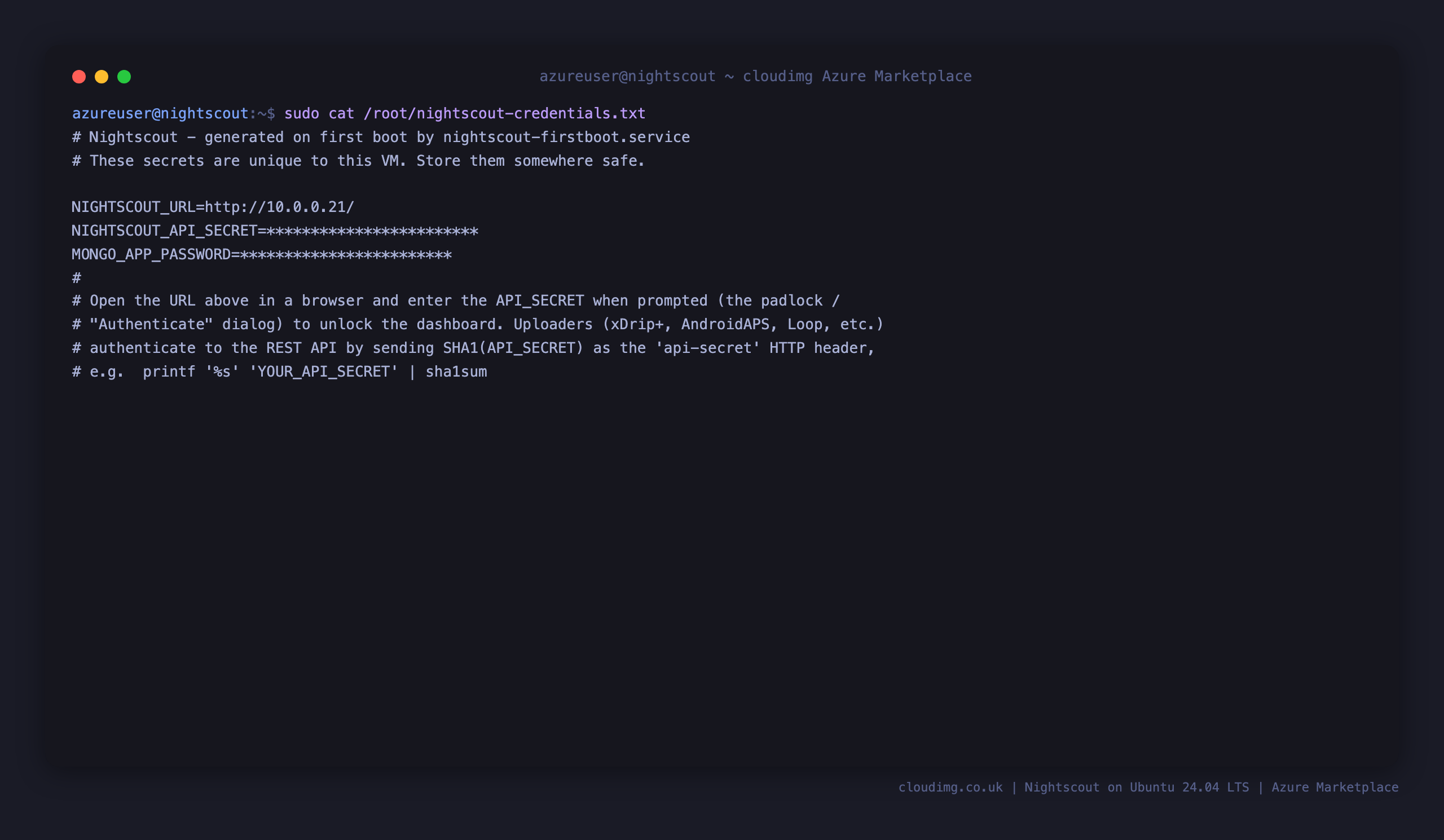Click the lone '#' comment line
This screenshot has height=840, width=1444.
click(76, 278)
